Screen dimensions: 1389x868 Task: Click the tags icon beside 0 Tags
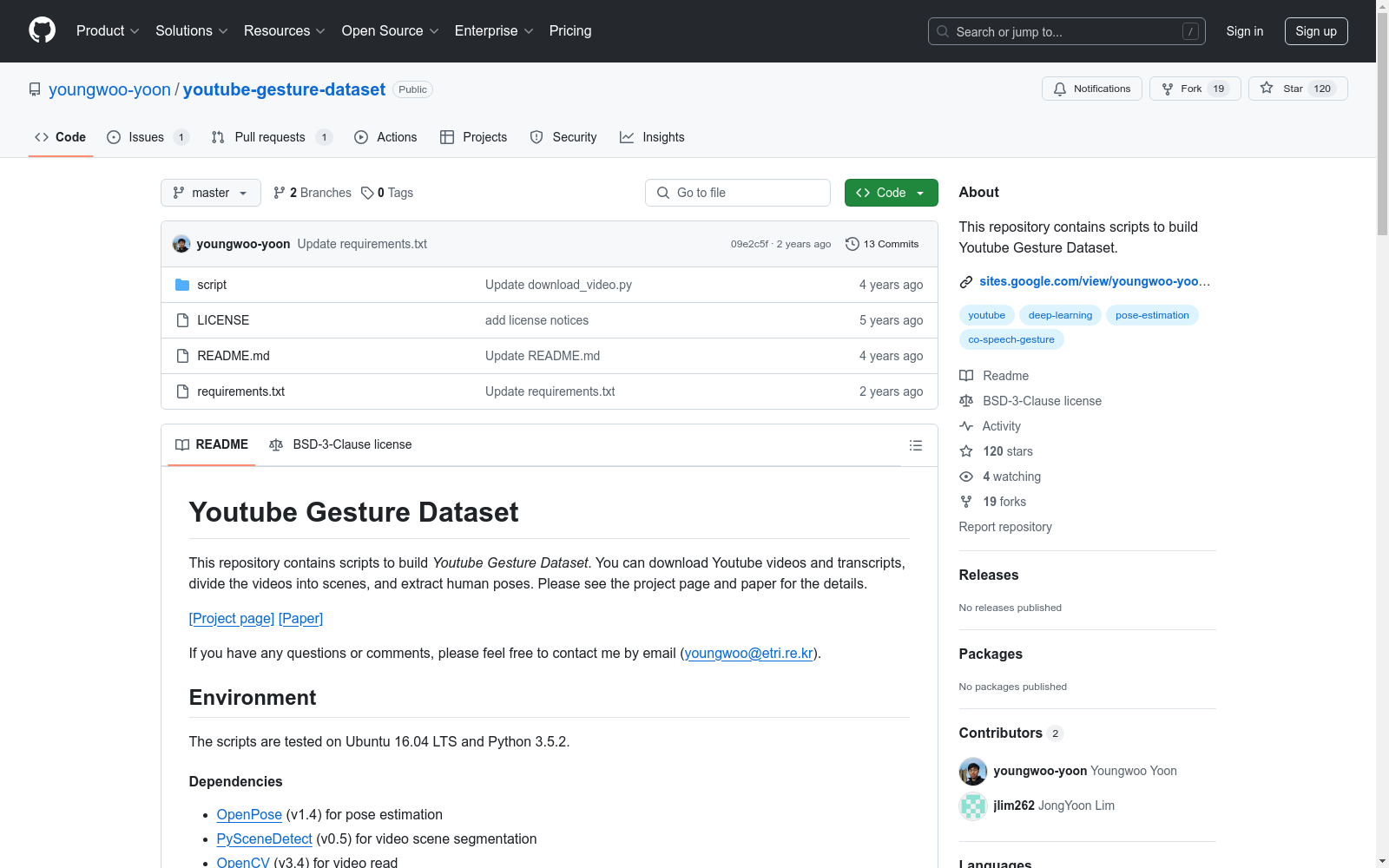[367, 193]
